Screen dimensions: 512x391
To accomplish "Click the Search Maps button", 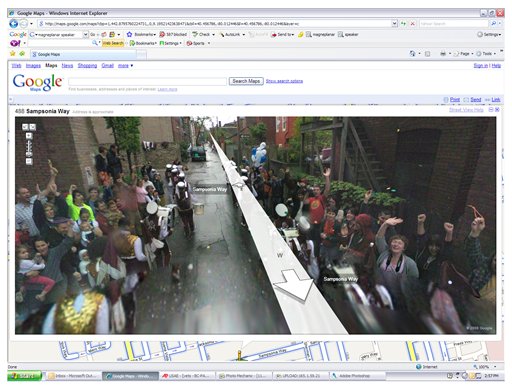I will [x=246, y=81].
